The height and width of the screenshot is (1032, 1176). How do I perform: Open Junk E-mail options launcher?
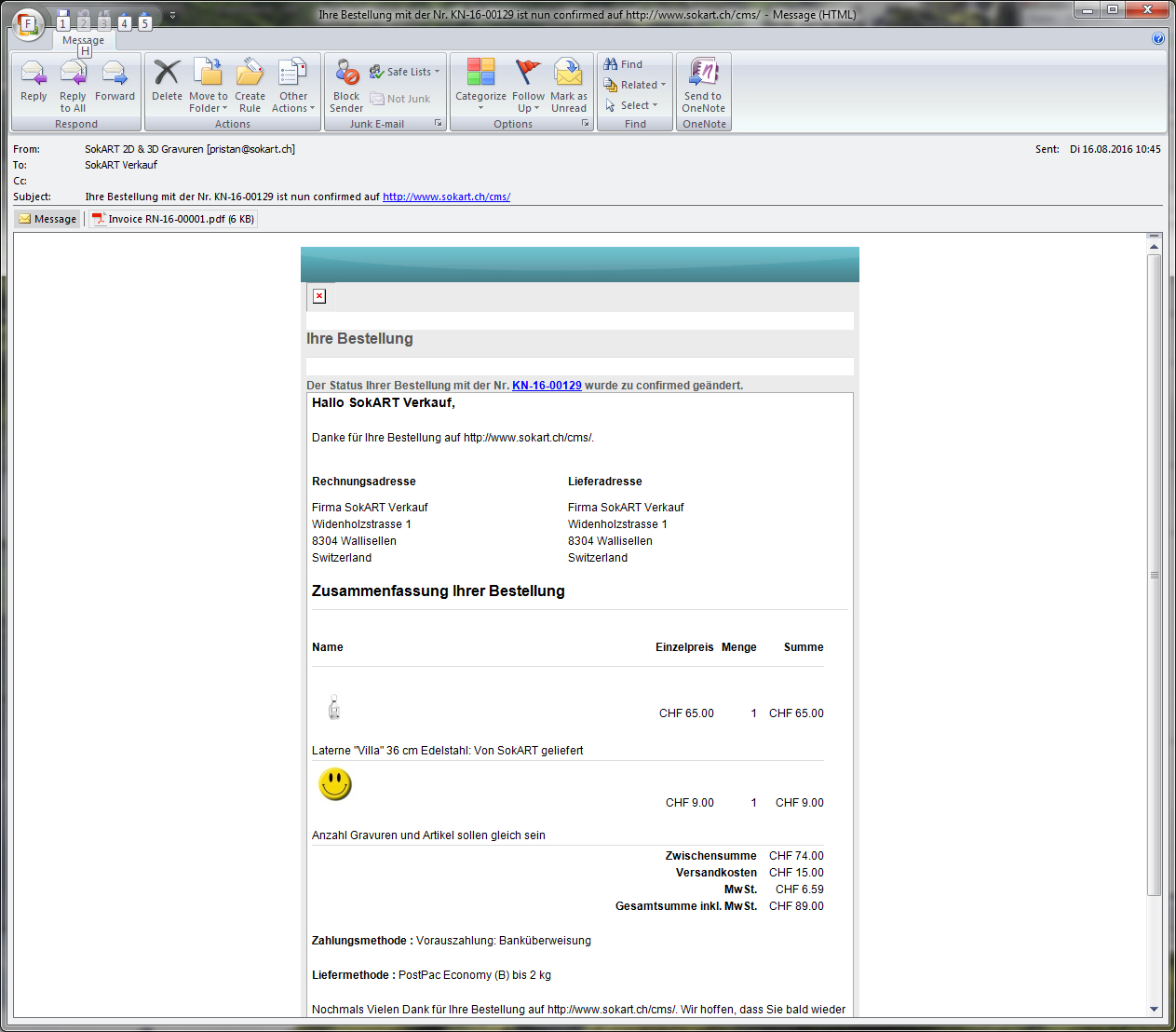point(439,123)
